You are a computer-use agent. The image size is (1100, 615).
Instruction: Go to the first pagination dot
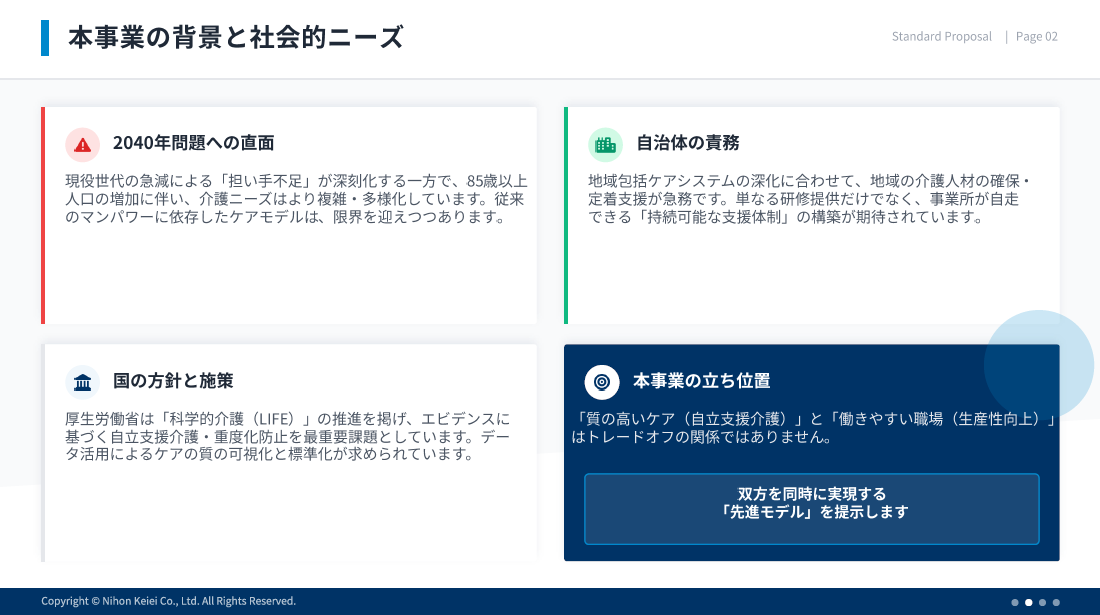(1015, 602)
